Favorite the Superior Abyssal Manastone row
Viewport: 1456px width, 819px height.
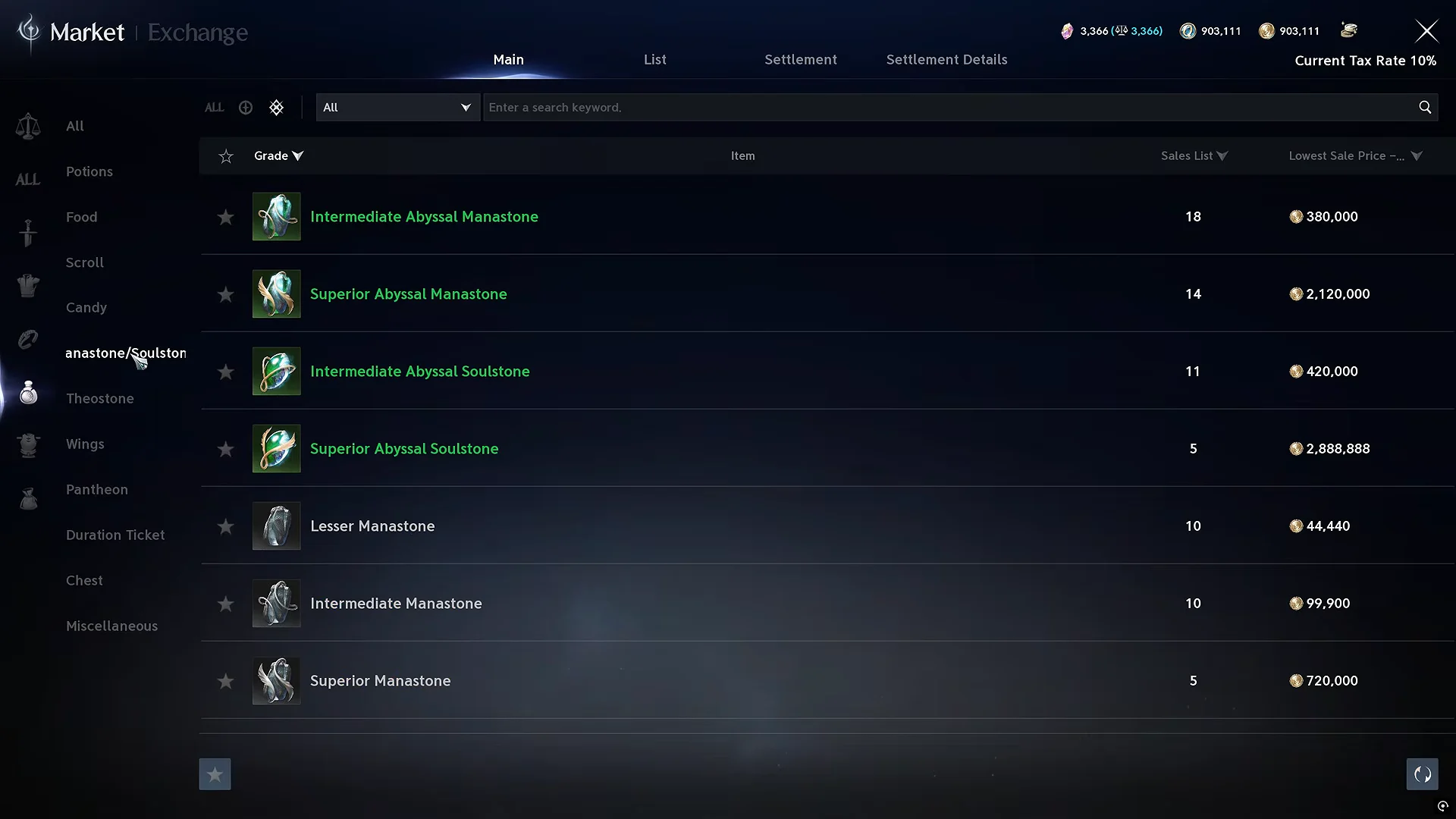point(225,294)
